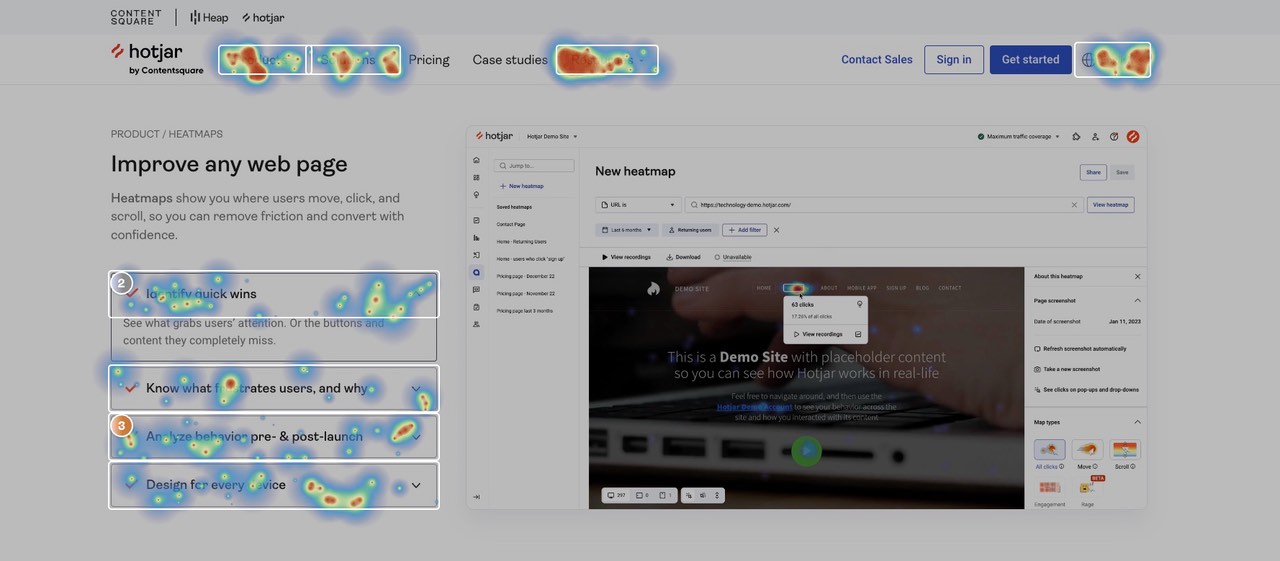Click home icon in demo screenshot sidebar
This screenshot has width=1280, height=561.
pyautogui.click(x=476, y=160)
